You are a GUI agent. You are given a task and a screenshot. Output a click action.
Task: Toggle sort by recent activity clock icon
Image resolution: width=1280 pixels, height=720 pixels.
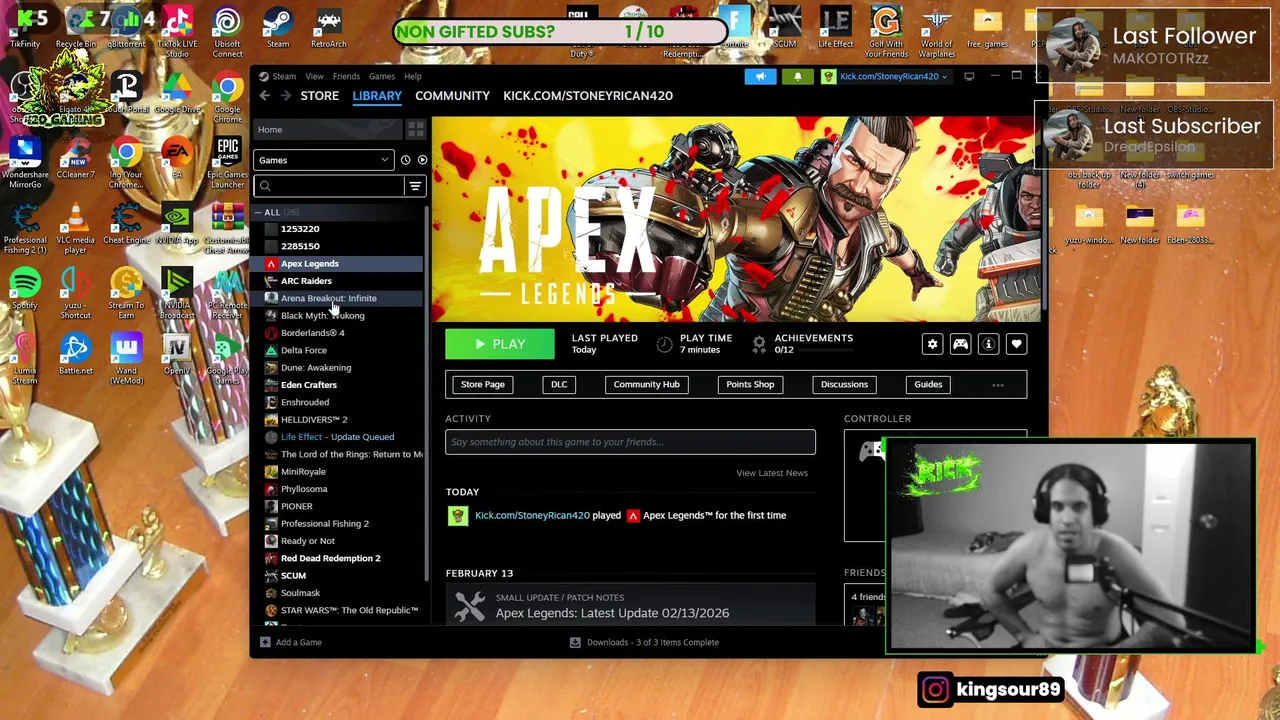coord(405,160)
